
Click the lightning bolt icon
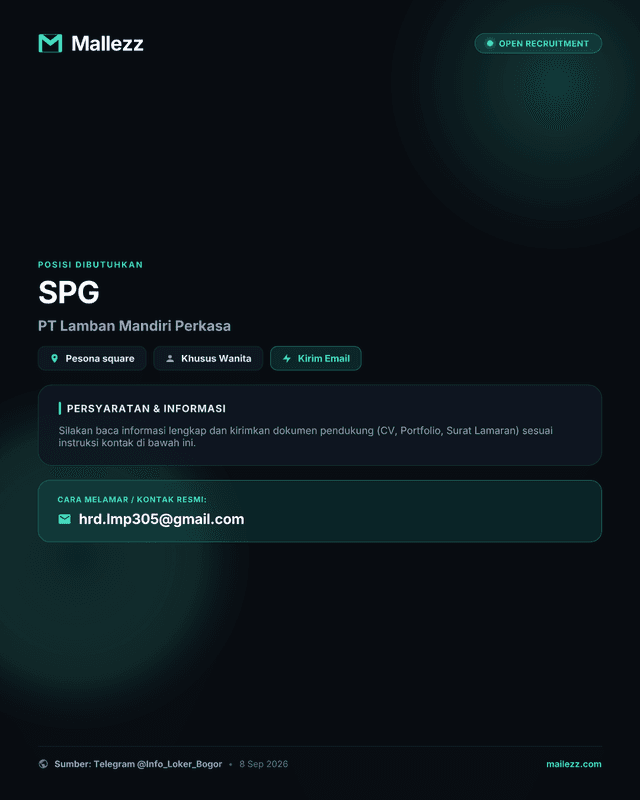pos(287,358)
